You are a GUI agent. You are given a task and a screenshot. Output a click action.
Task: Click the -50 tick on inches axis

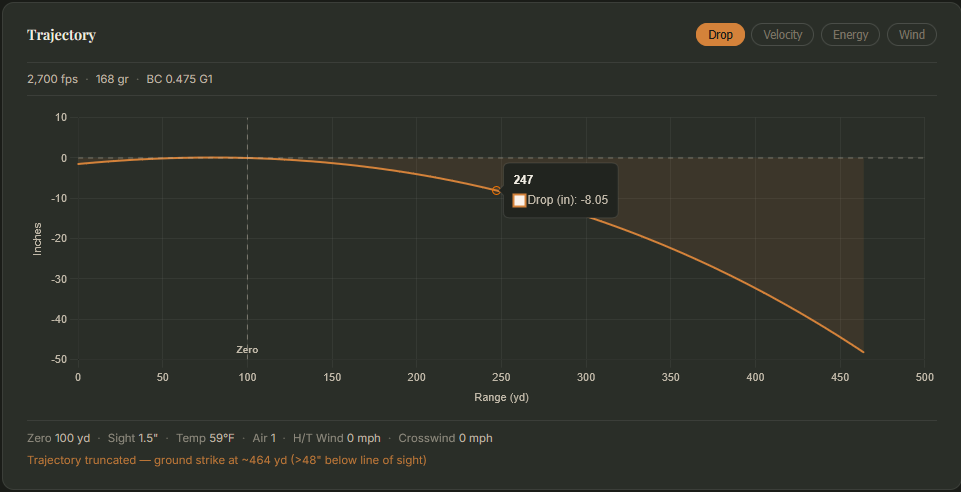coord(60,360)
